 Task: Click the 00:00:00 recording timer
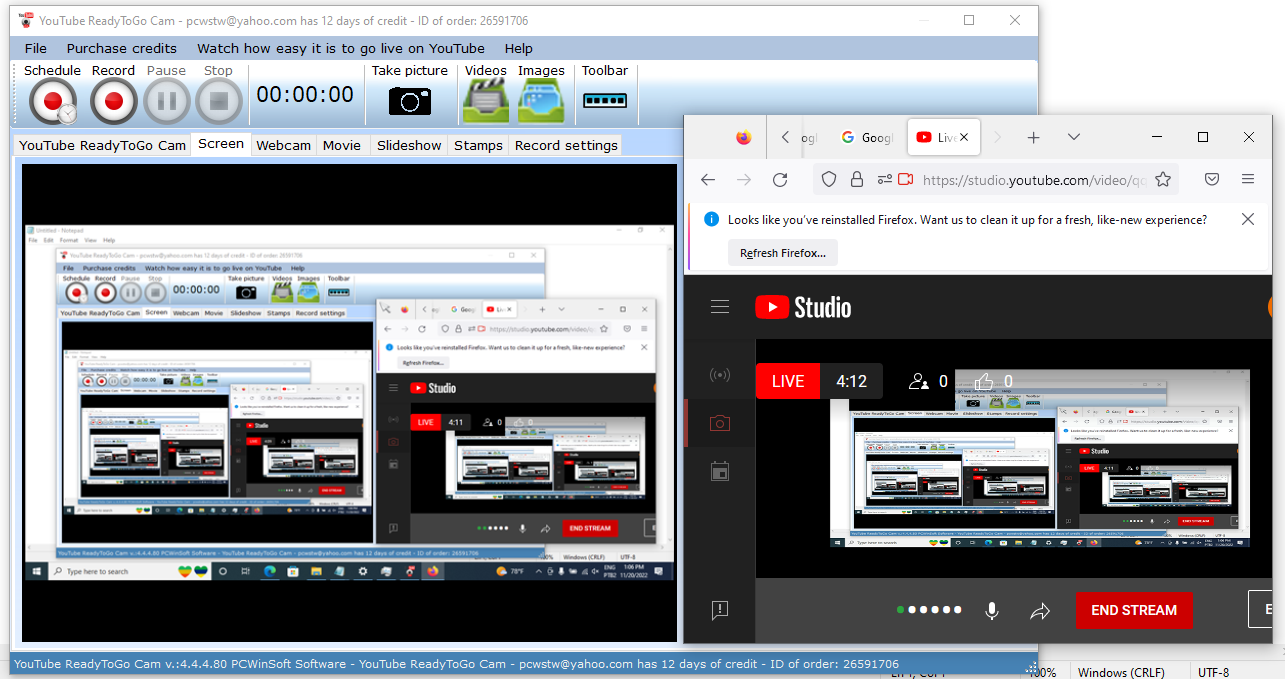305,95
